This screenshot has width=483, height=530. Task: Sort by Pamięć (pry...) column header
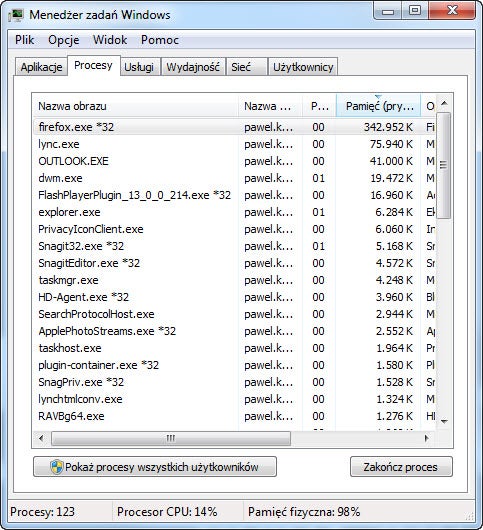click(379, 106)
